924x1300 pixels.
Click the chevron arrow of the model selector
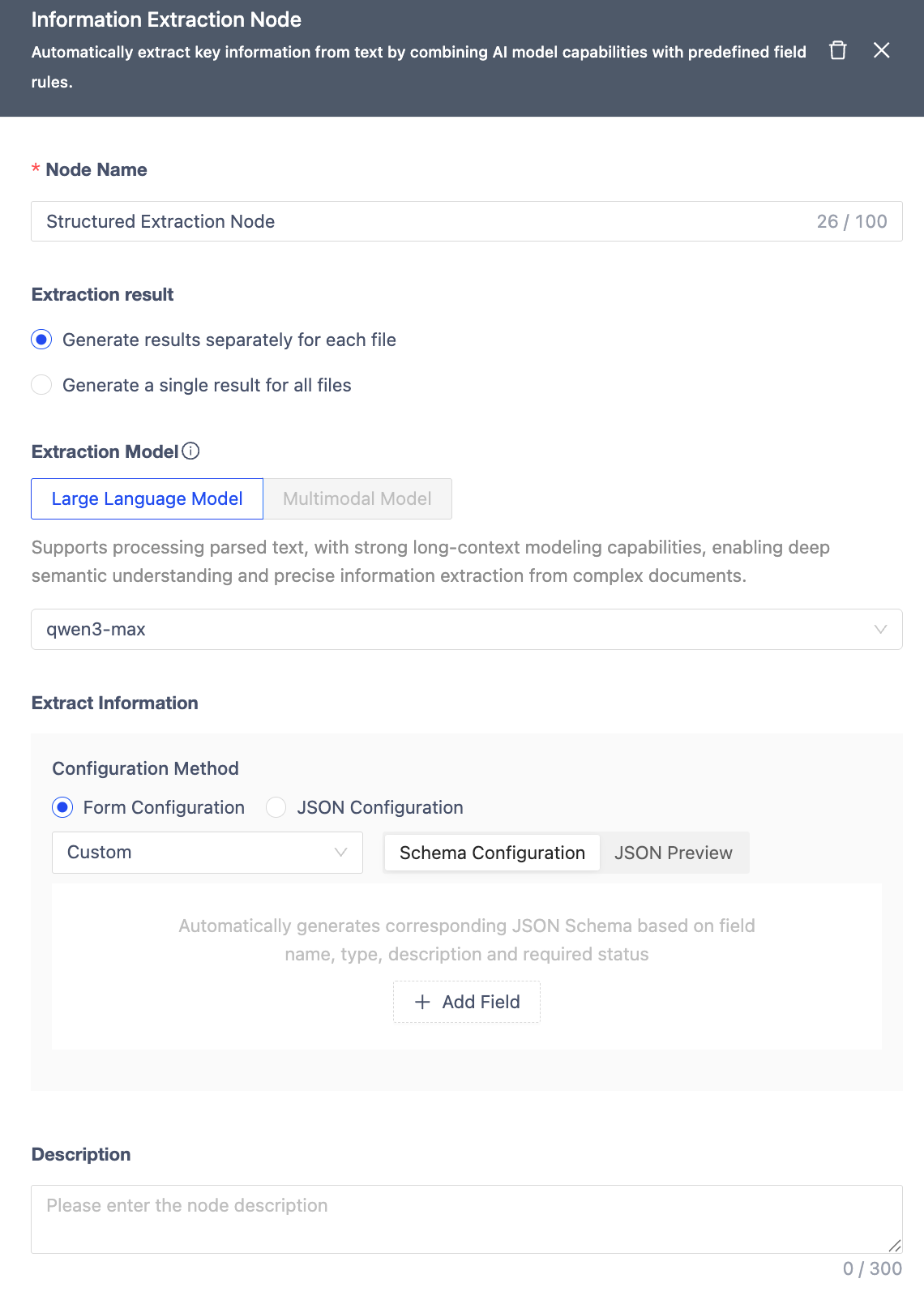pyautogui.click(x=880, y=629)
